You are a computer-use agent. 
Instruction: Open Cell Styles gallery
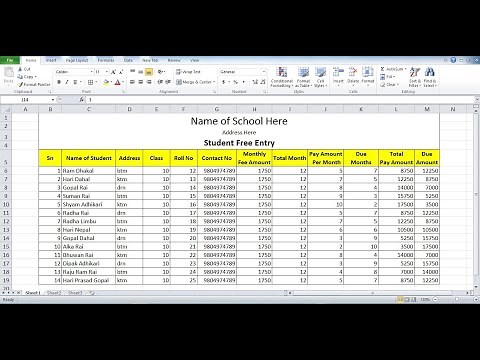(320, 77)
